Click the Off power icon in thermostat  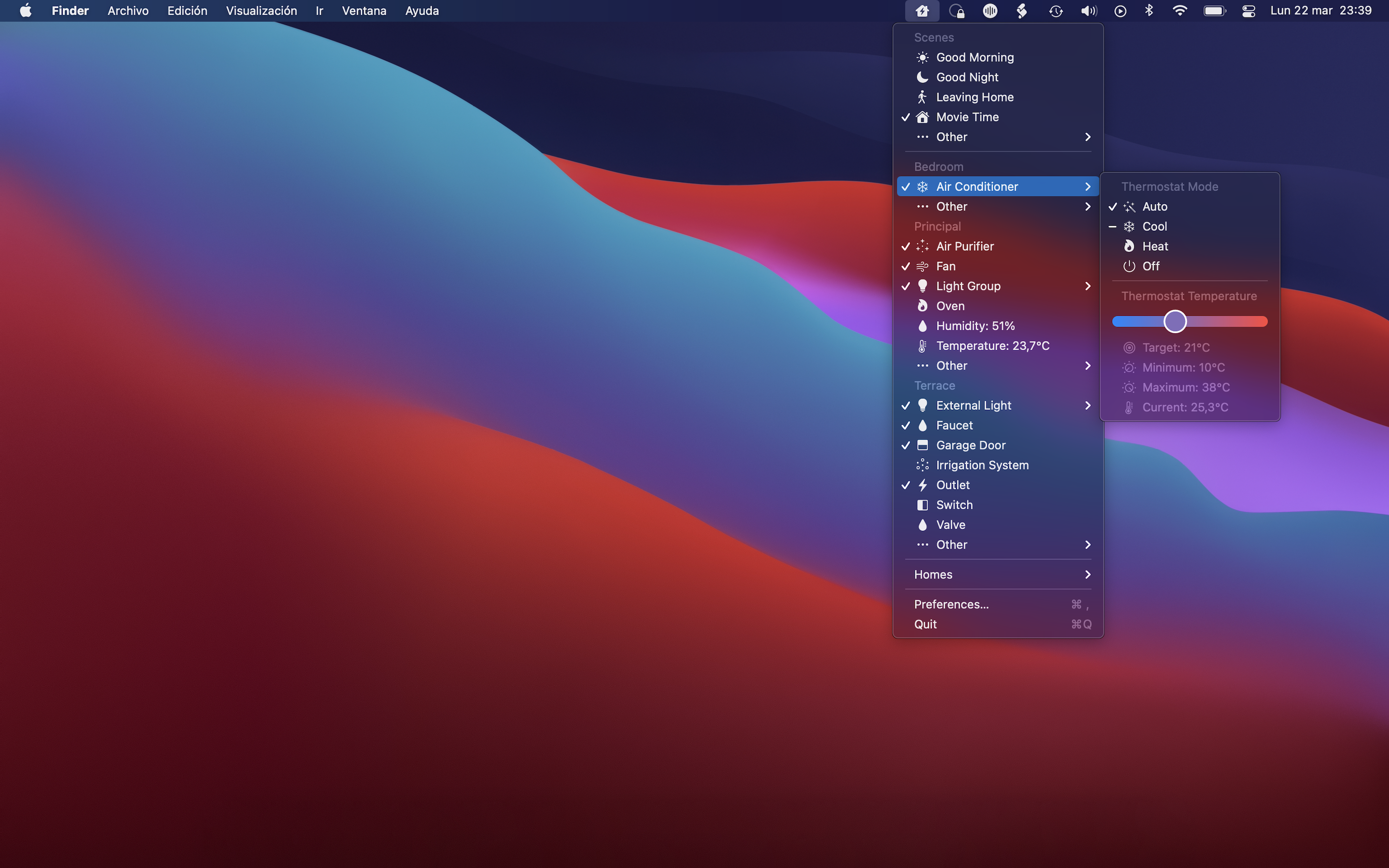[x=1129, y=266]
